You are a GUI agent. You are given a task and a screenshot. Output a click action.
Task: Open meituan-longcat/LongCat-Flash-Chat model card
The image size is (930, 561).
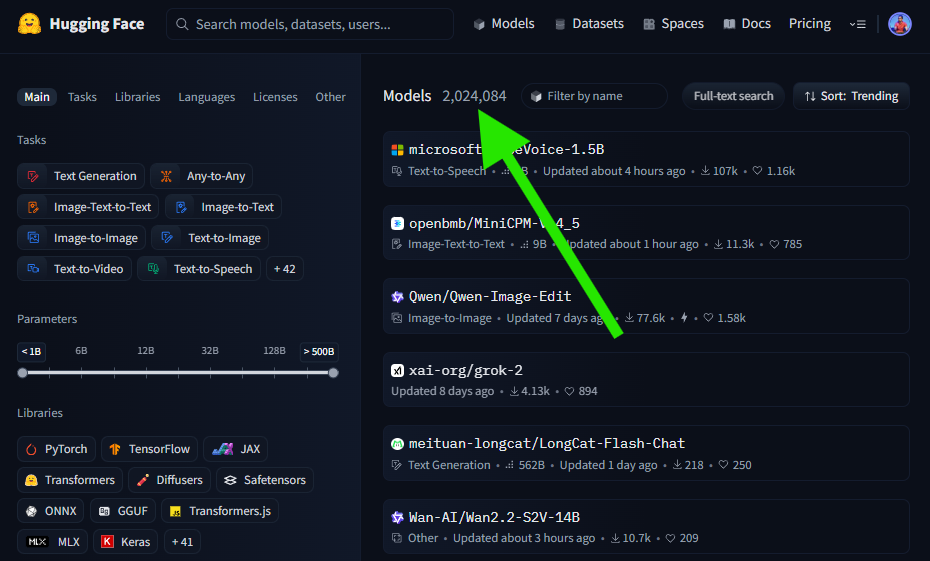pos(646,453)
